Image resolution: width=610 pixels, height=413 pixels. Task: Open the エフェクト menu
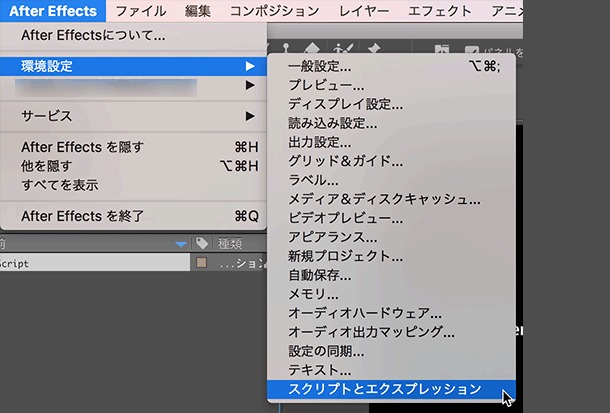pos(440,11)
